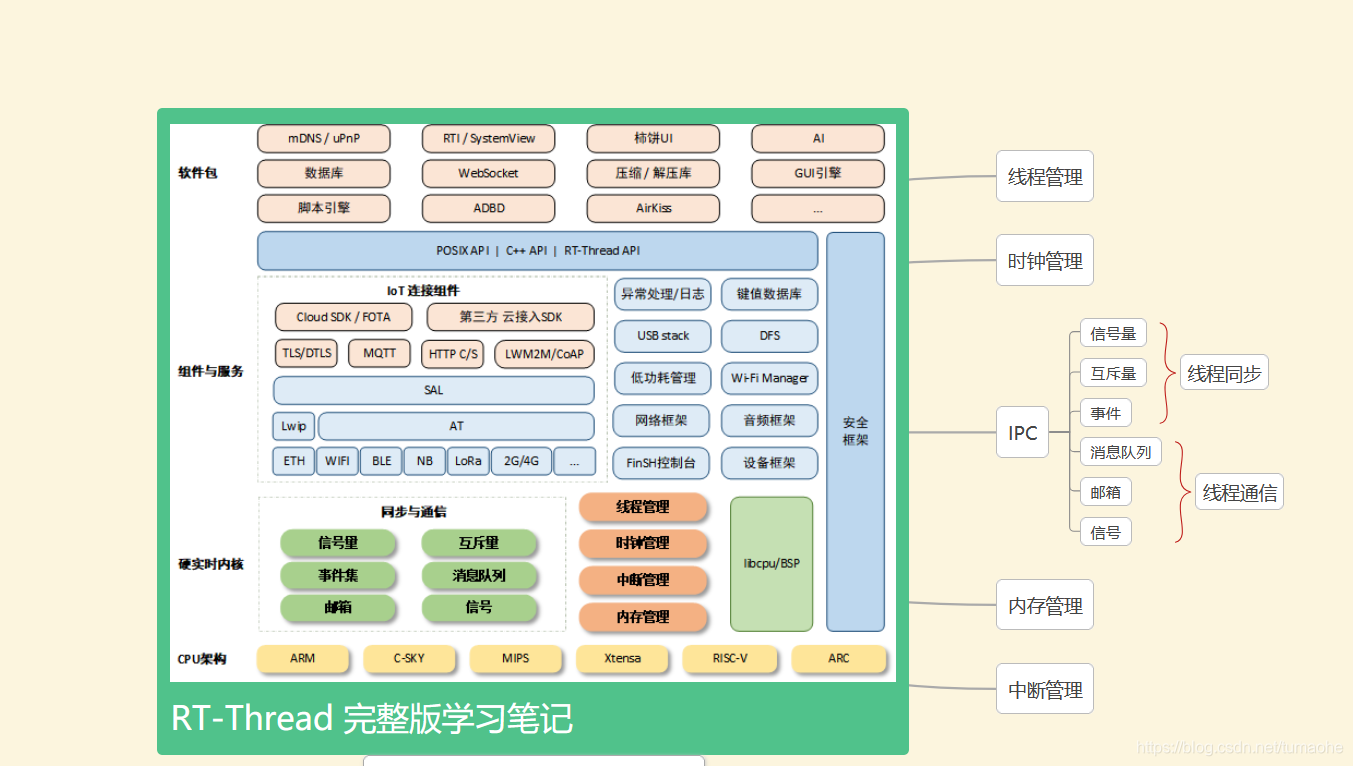Select the 线程通信 summary node
Viewport: 1353px width, 766px height.
pos(1239,492)
